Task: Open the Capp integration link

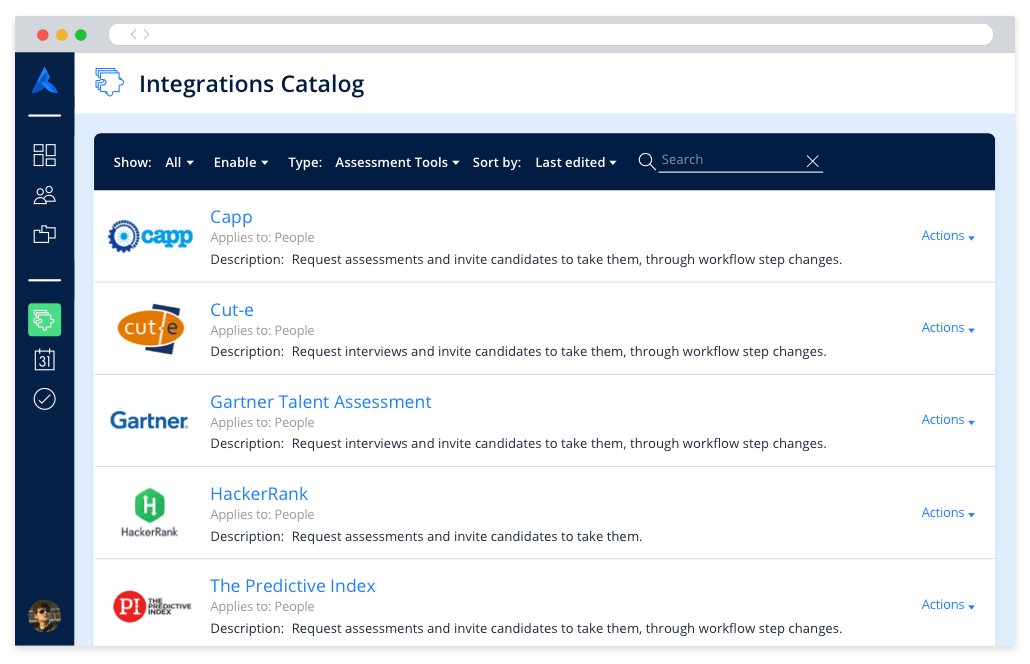Action: point(231,217)
